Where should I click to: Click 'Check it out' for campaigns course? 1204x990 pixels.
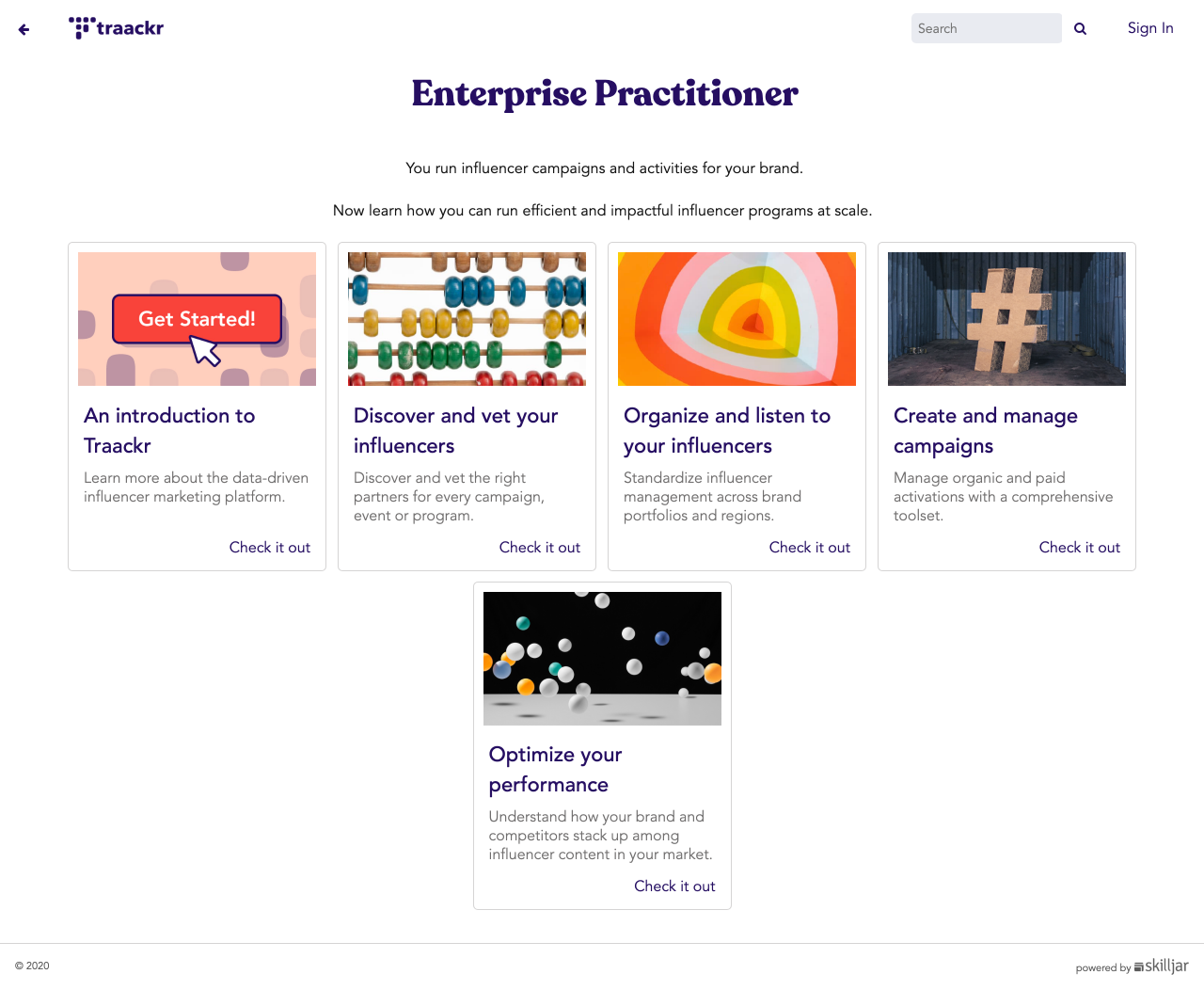tap(1079, 548)
